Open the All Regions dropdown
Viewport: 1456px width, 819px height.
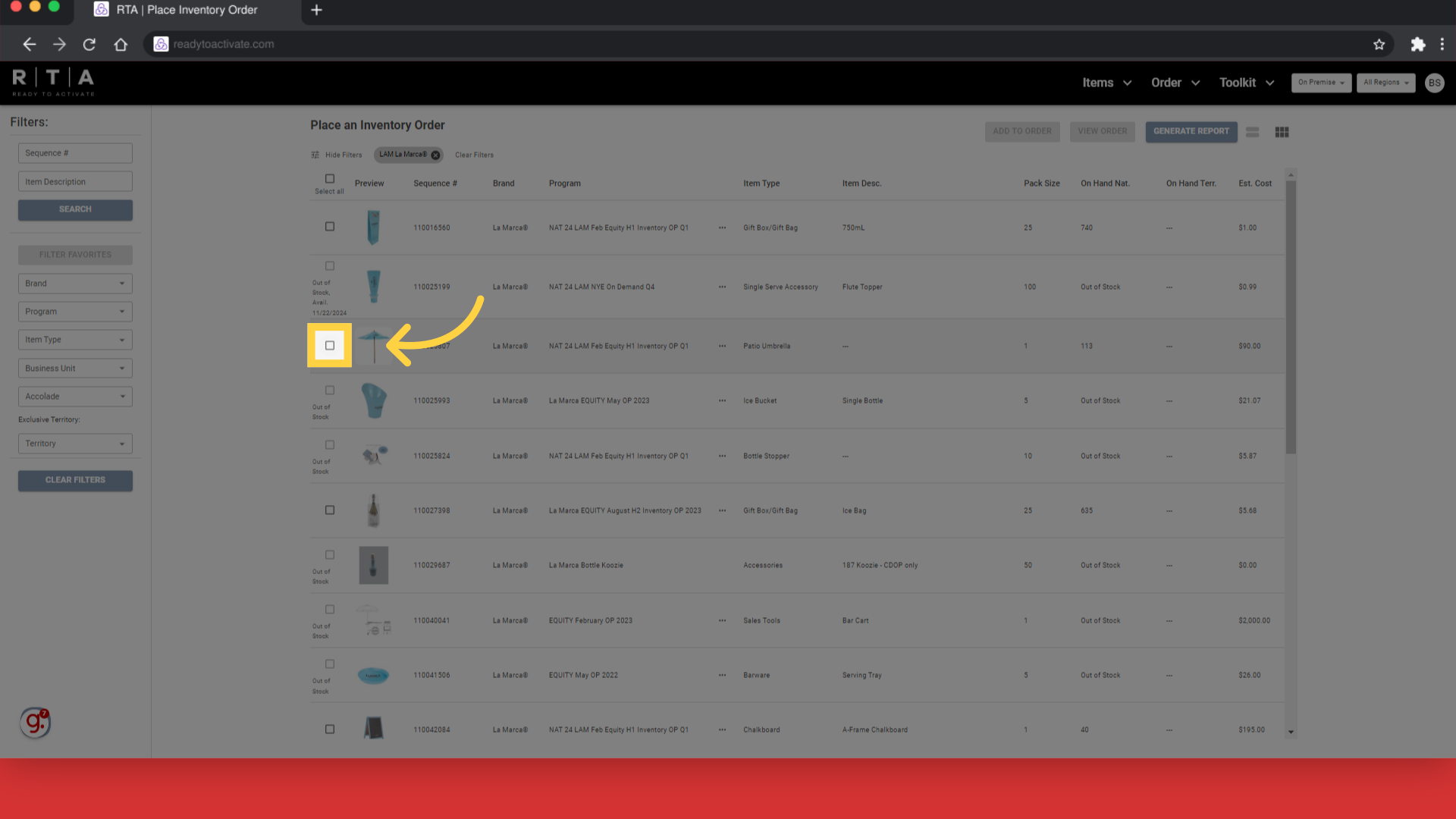coord(1385,83)
